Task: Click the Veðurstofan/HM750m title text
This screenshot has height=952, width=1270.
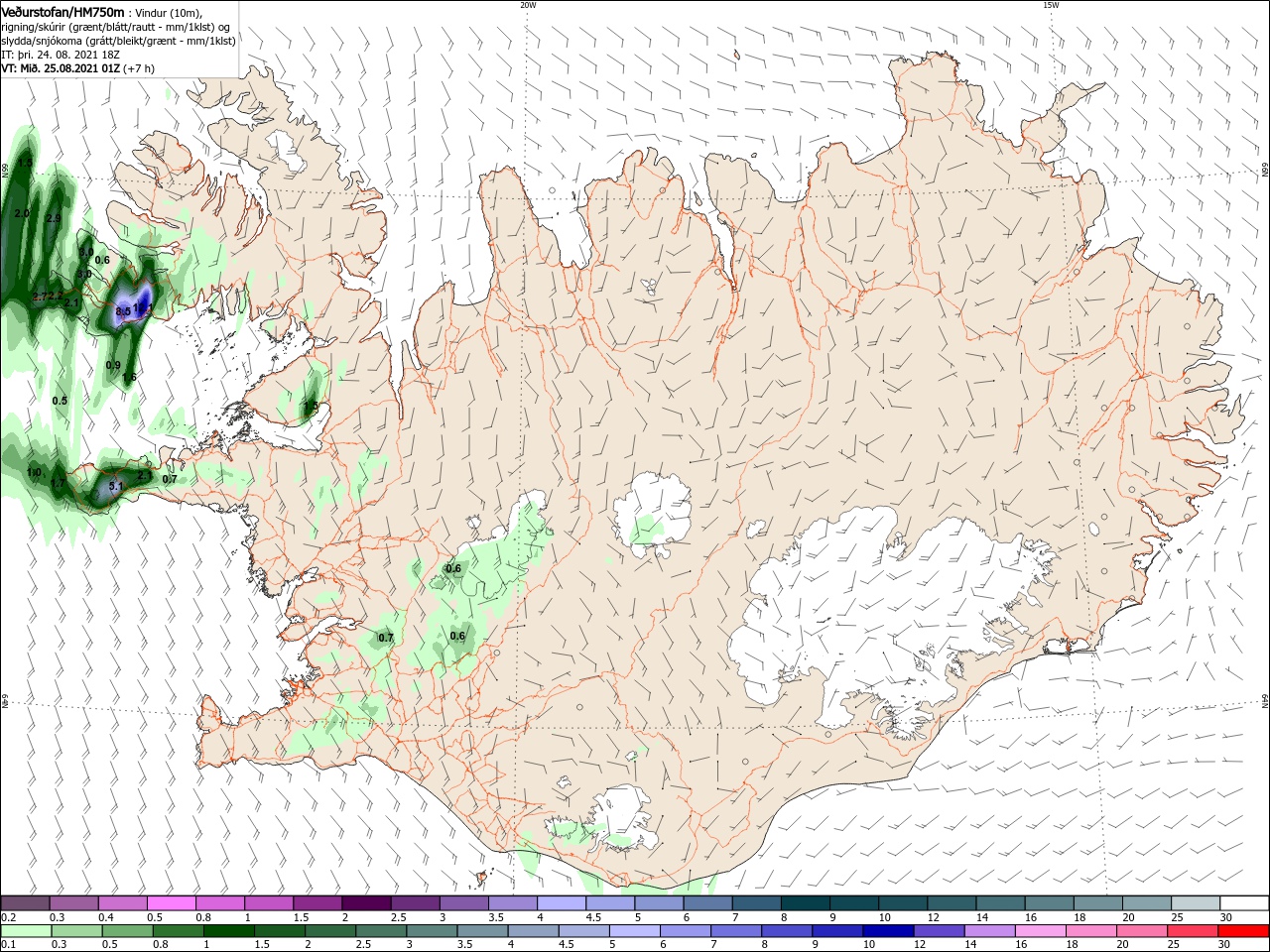Action: tap(63, 12)
